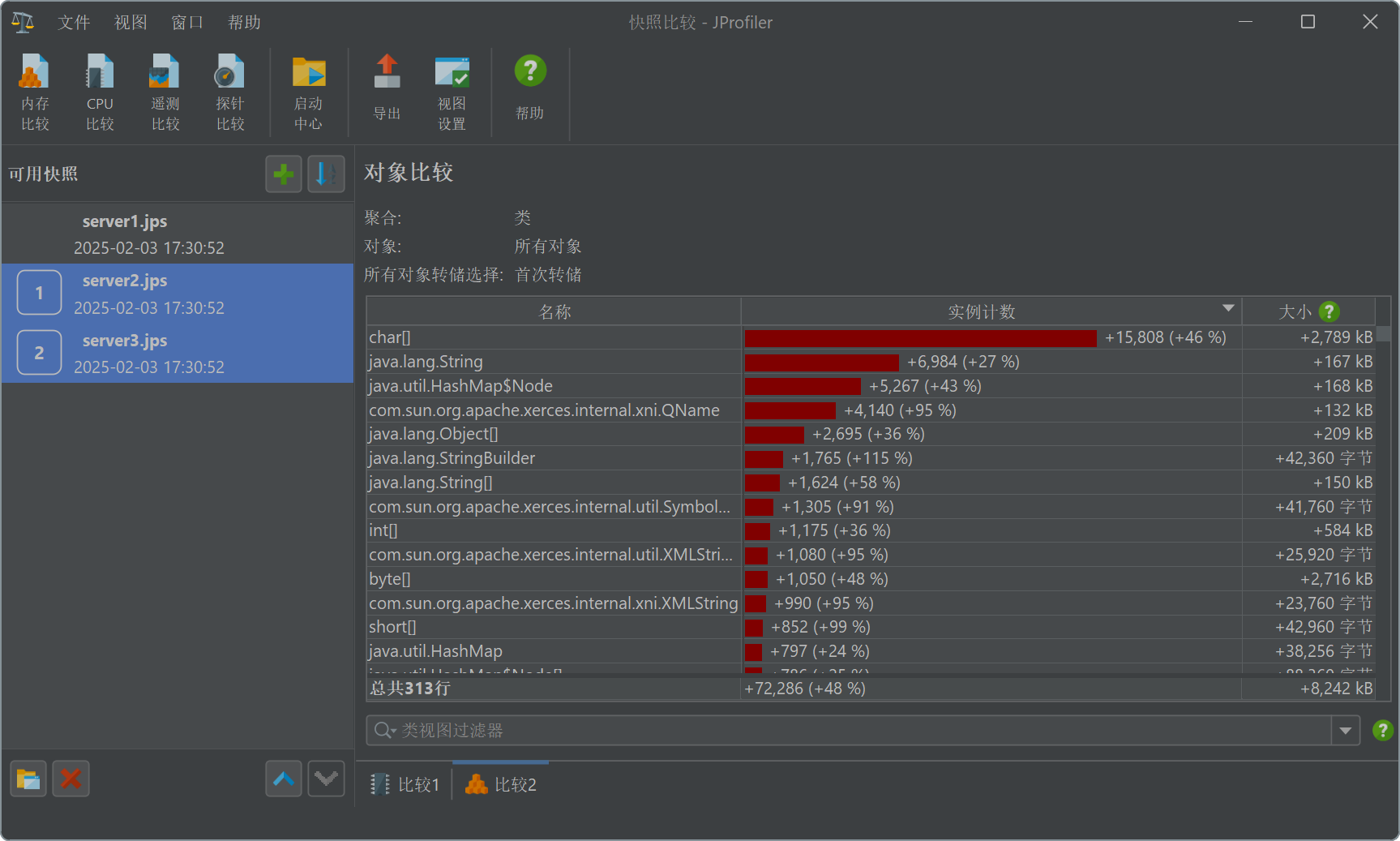
Task: Open the 遥测比较 telemetry comparison tool
Action: (165, 92)
